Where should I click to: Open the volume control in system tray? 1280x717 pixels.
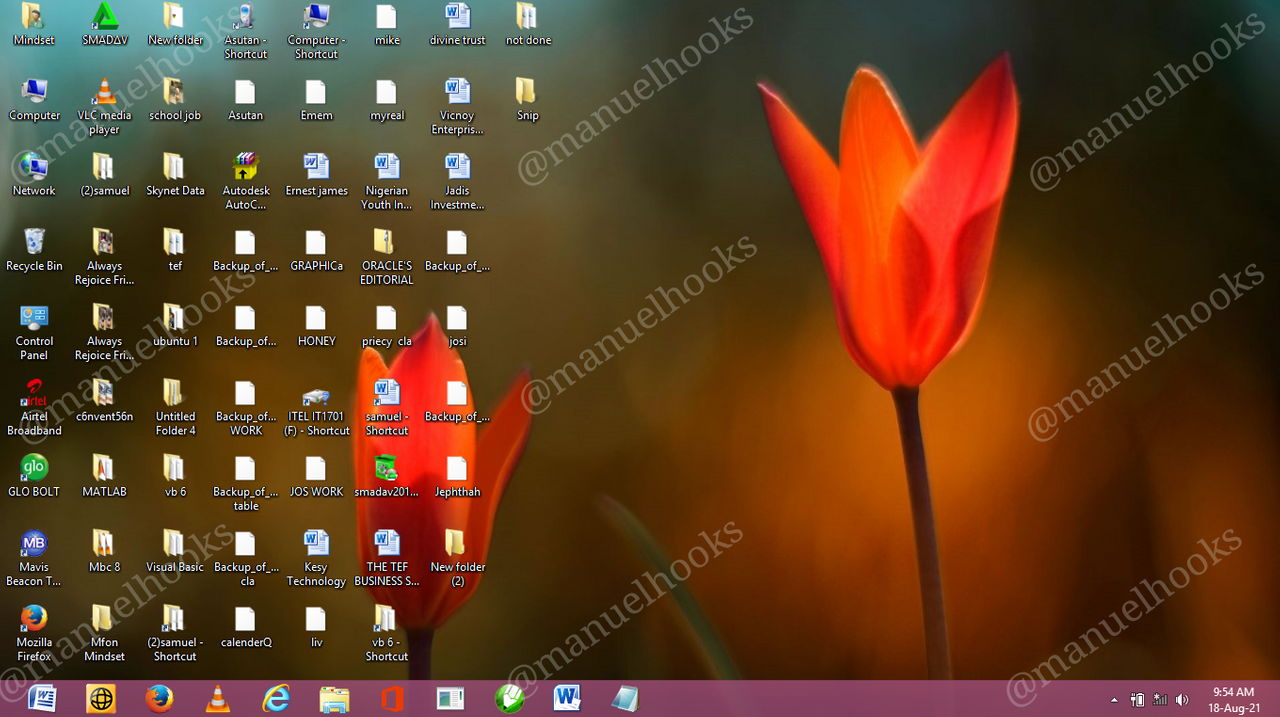click(1182, 700)
